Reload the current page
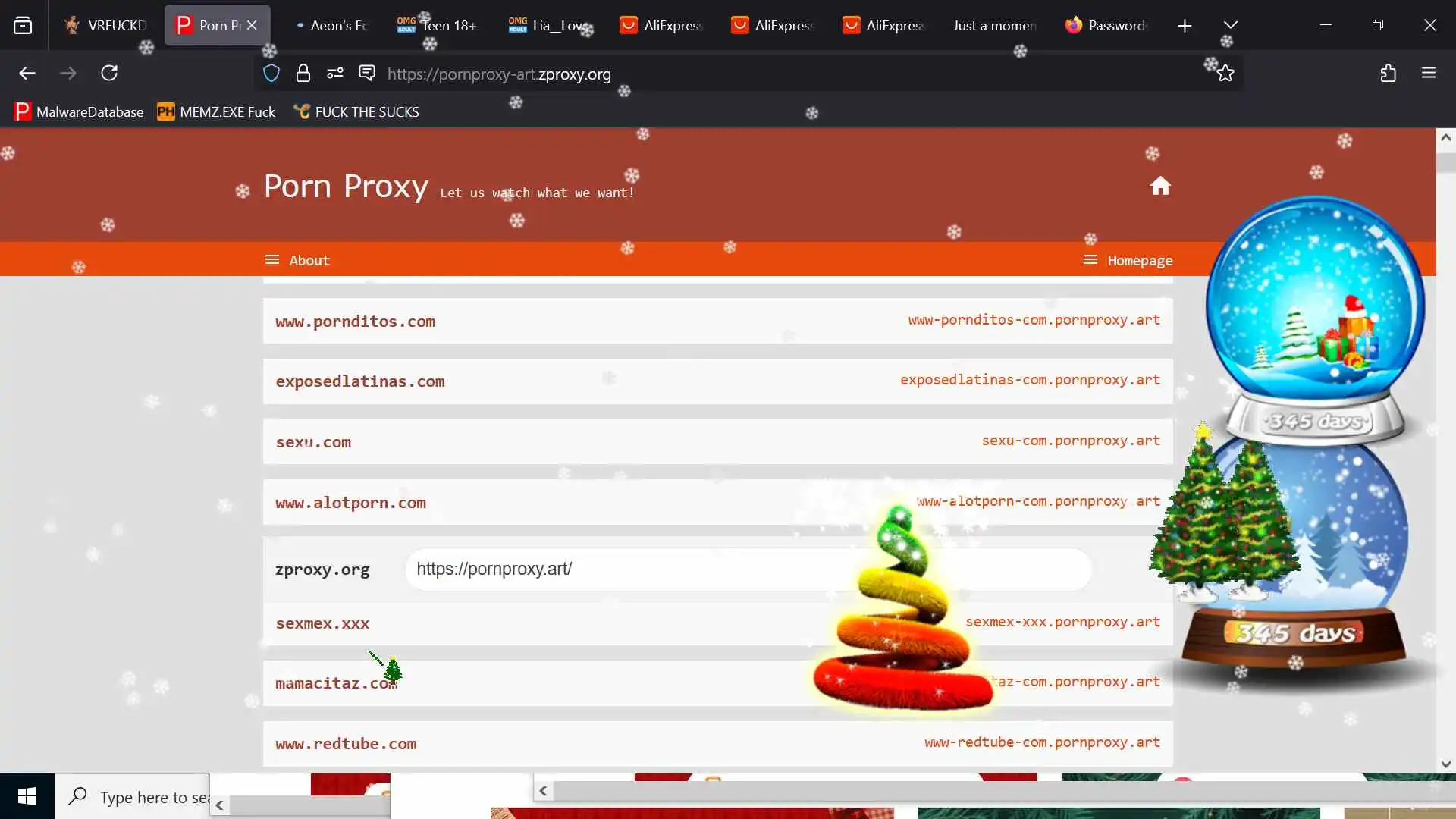1456x819 pixels. pyautogui.click(x=109, y=74)
